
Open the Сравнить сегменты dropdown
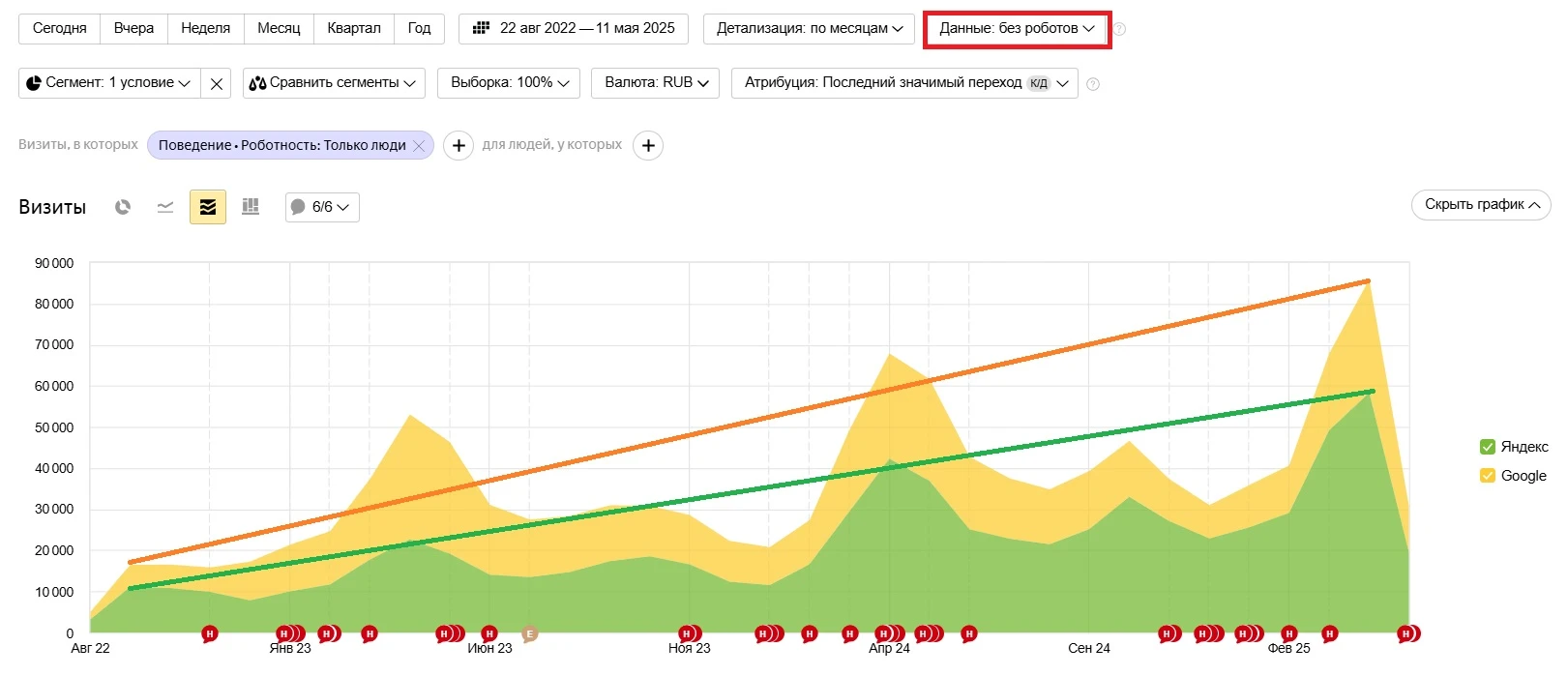pos(334,83)
